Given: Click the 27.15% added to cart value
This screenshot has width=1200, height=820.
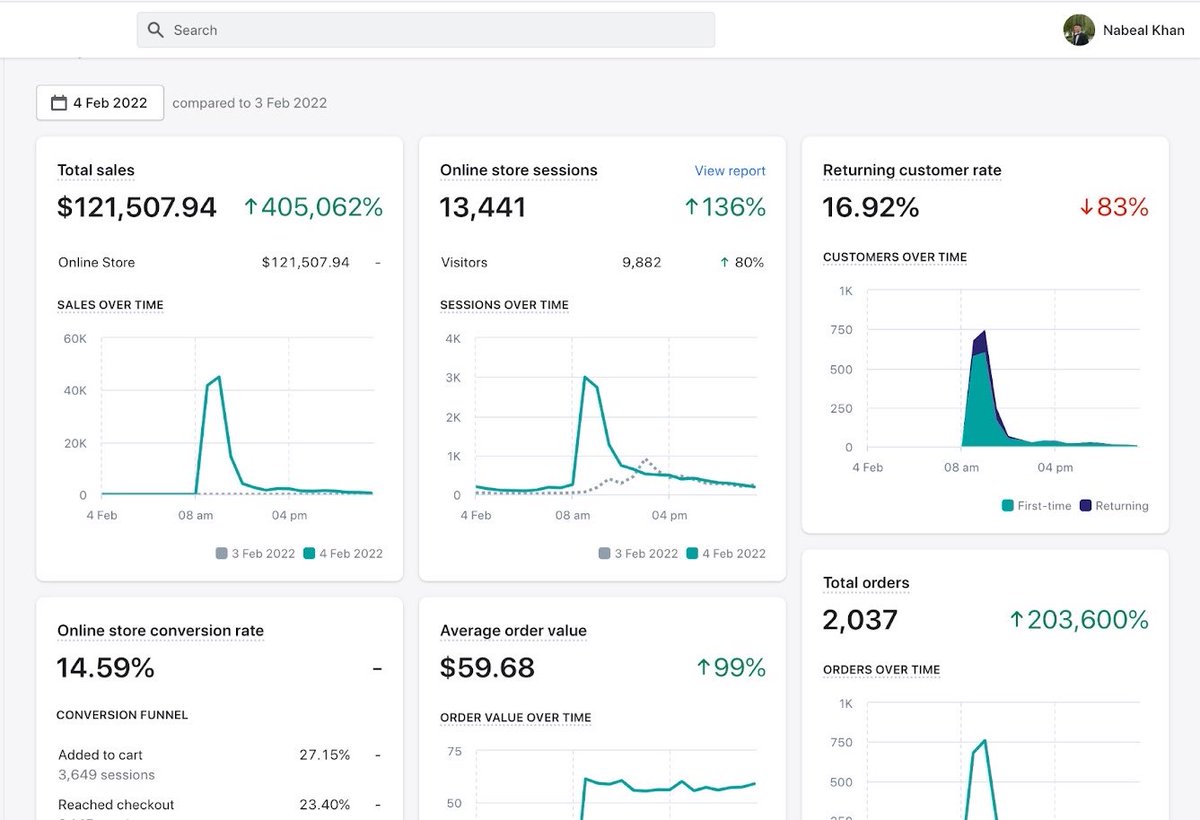Looking at the screenshot, I should (325, 755).
